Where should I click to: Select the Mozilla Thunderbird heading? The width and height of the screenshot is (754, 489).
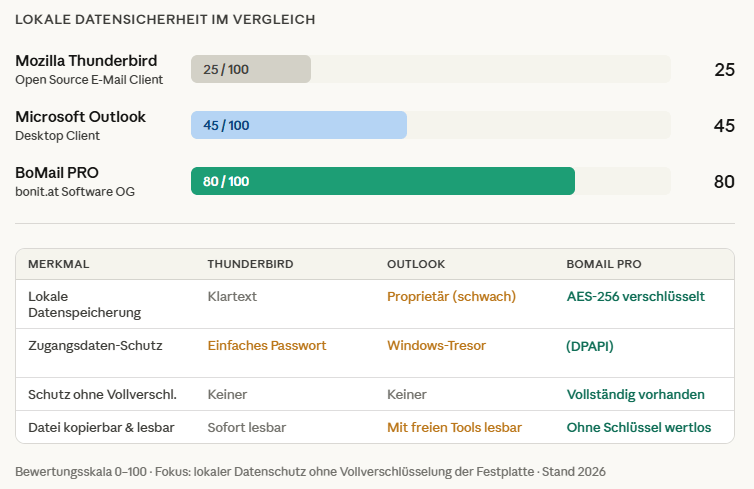86,61
